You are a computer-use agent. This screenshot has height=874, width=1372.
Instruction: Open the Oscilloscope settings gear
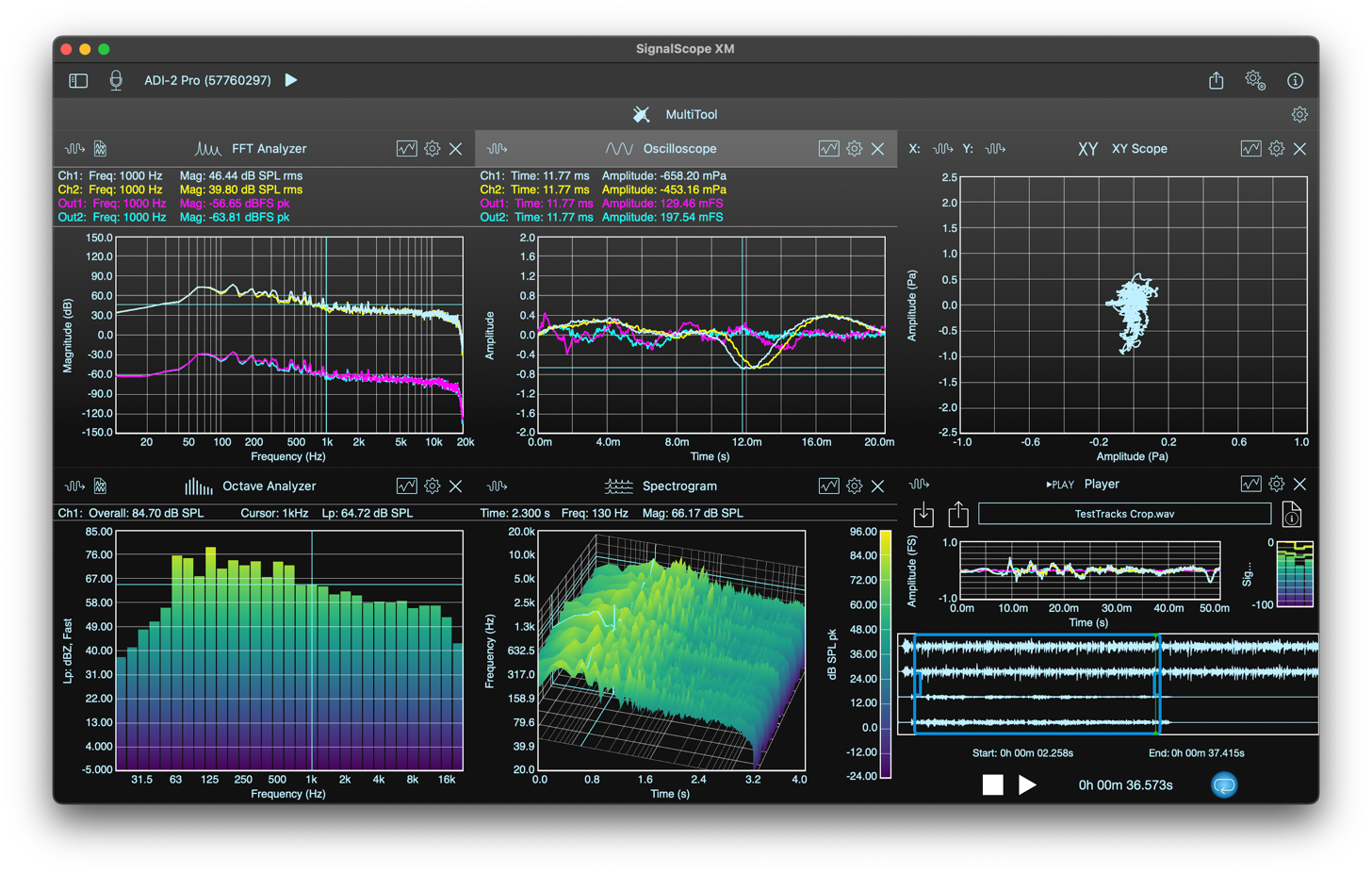(x=854, y=149)
